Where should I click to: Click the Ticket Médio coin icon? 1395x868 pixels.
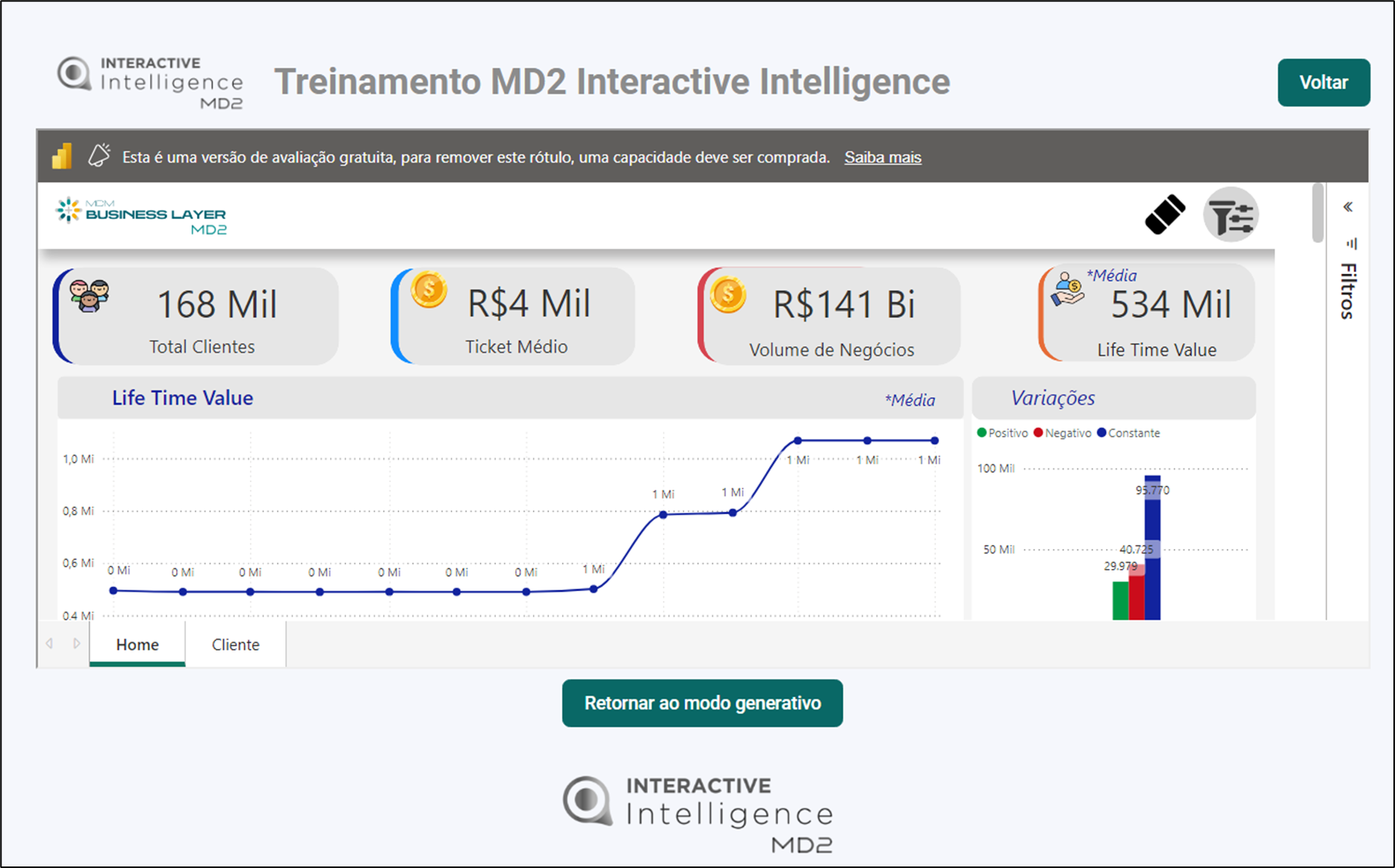click(x=428, y=291)
